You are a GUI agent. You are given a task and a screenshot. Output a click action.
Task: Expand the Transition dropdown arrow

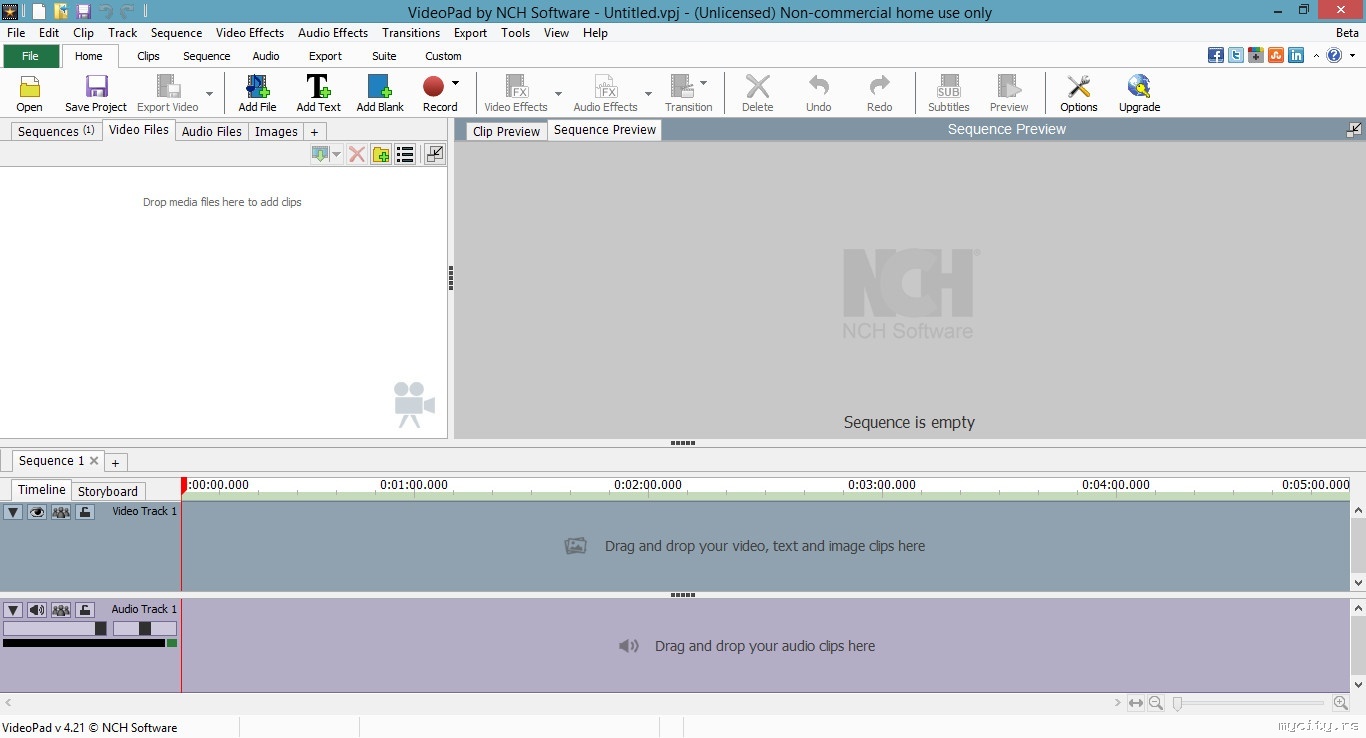tap(703, 82)
